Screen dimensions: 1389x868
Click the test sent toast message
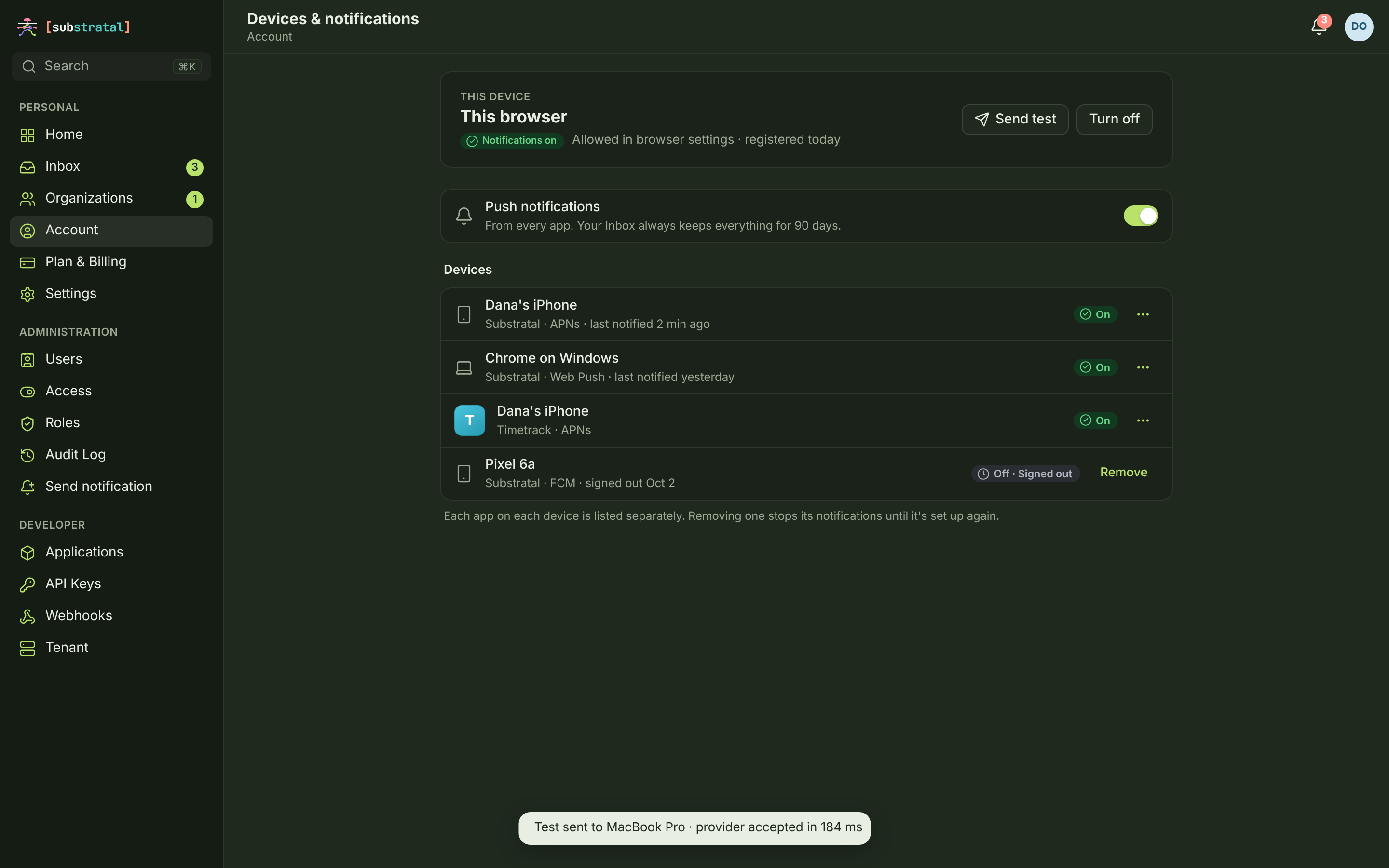tap(694, 828)
